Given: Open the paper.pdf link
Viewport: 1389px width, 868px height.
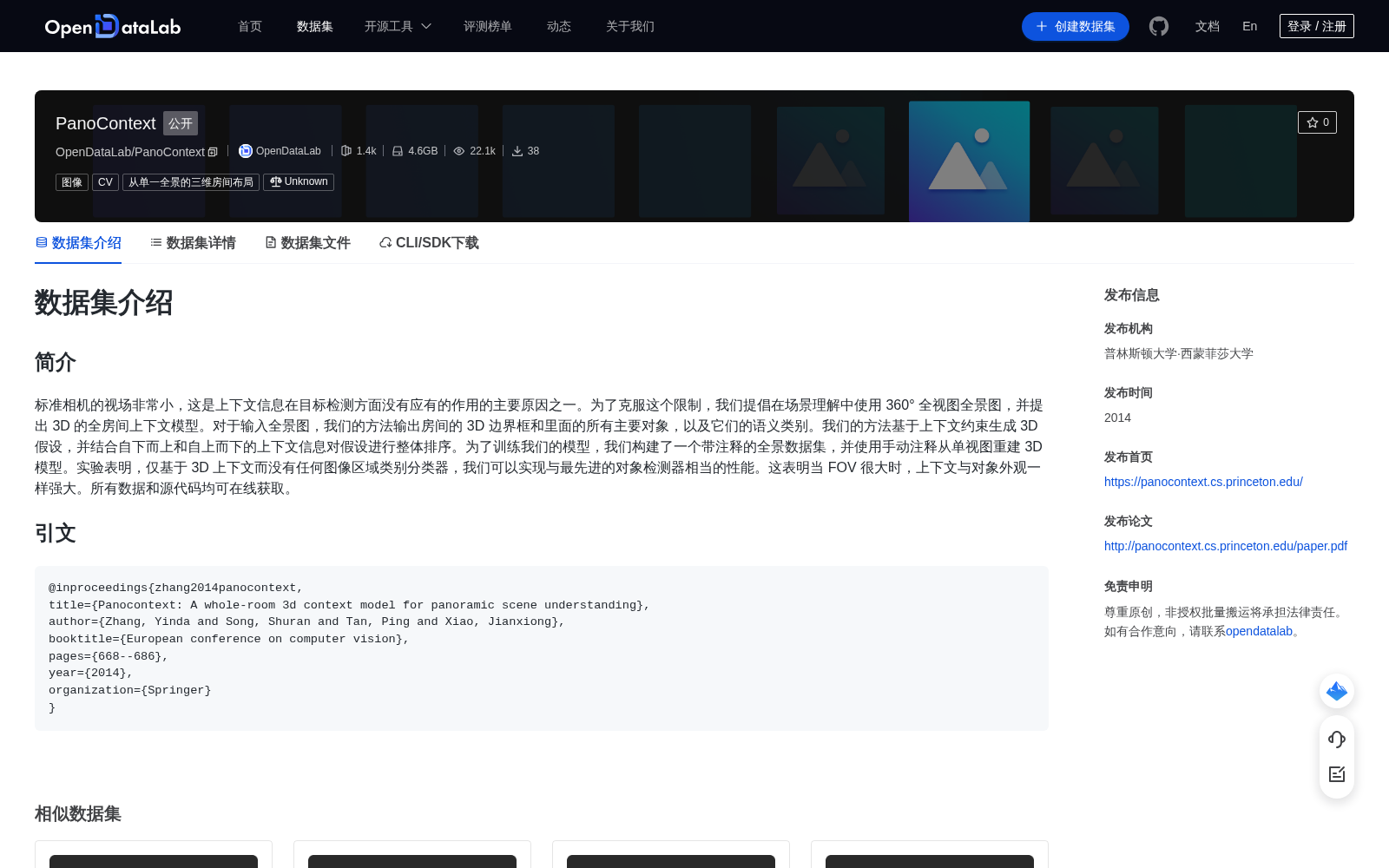Looking at the screenshot, I should (x=1226, y=546).
